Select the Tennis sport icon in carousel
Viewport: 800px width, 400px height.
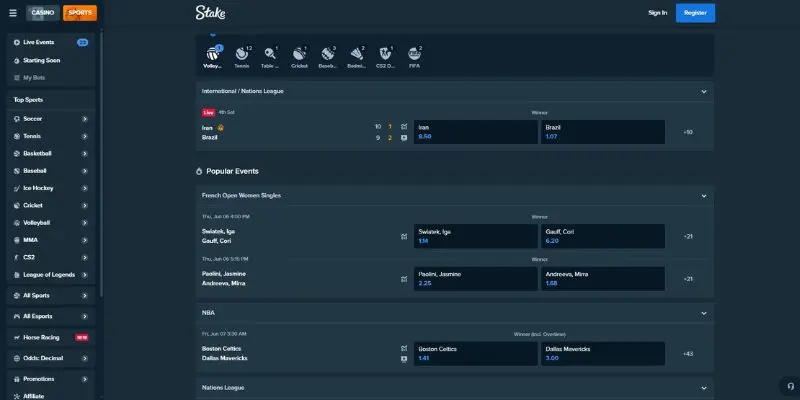tap(241, 57)
